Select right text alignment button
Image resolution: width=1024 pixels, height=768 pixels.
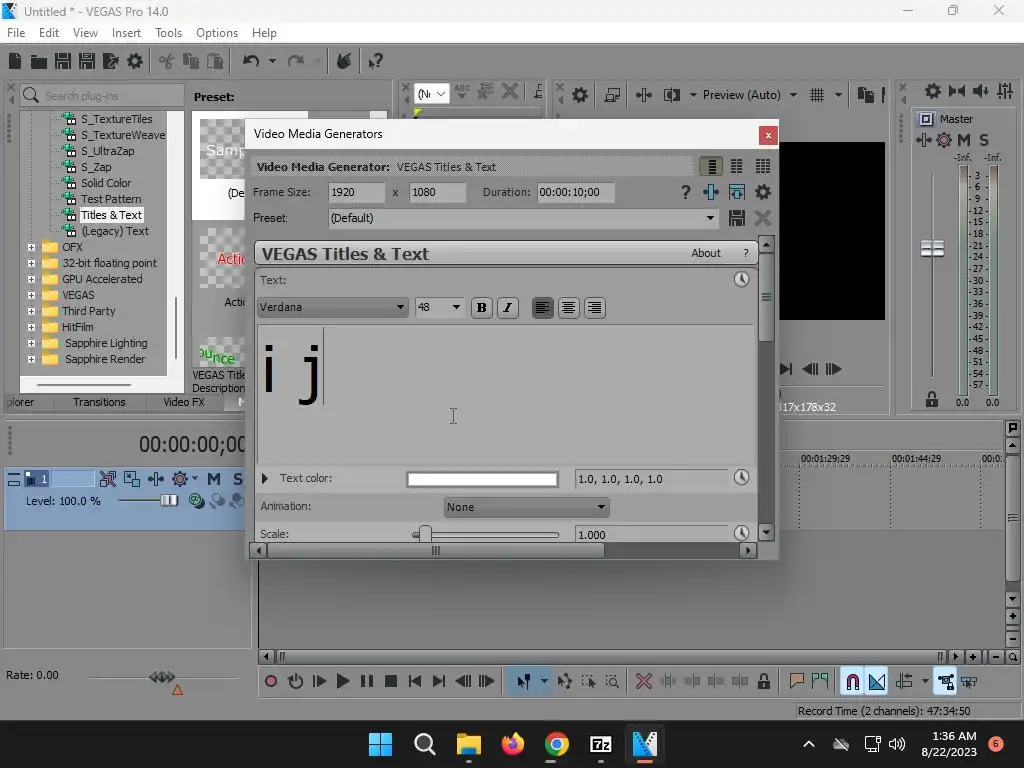pos(594,308)
